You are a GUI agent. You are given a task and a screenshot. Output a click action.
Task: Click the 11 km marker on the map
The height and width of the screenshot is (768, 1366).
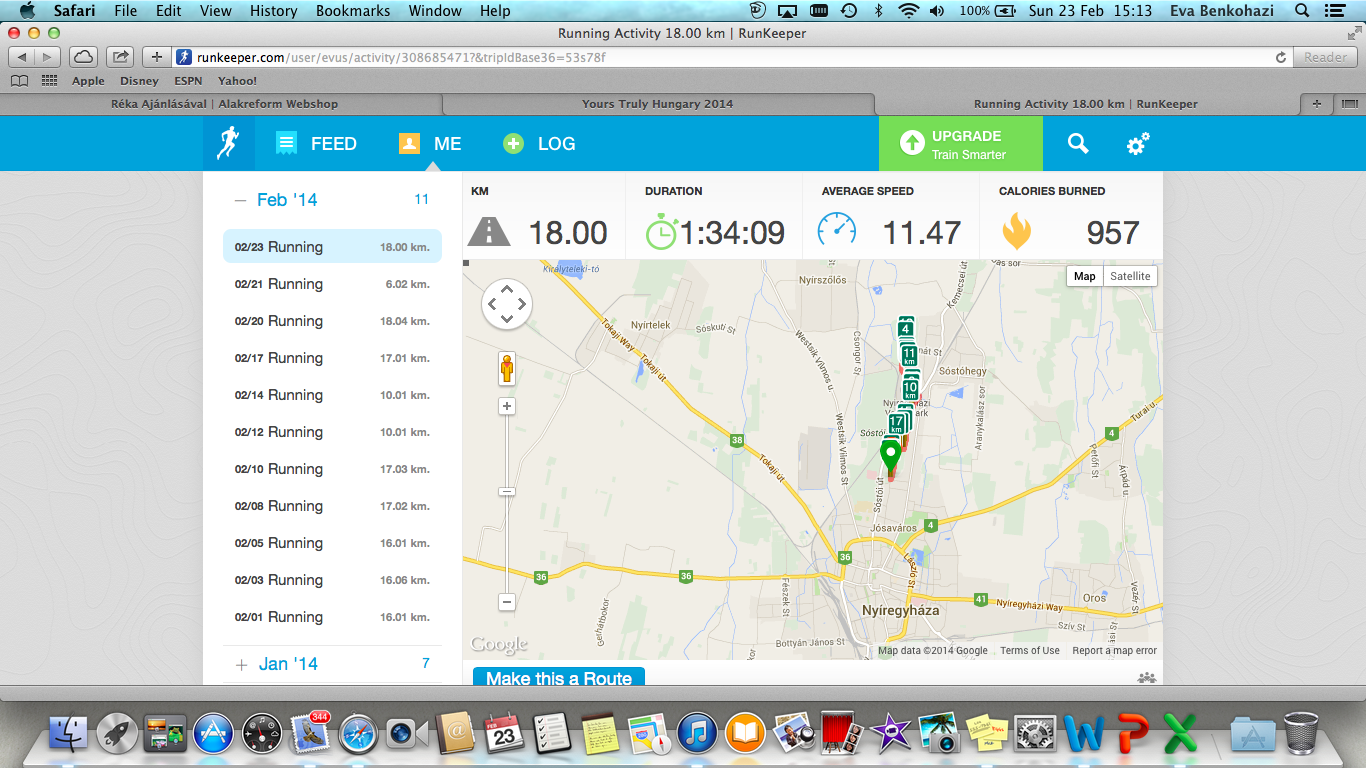tap(909, 356)
